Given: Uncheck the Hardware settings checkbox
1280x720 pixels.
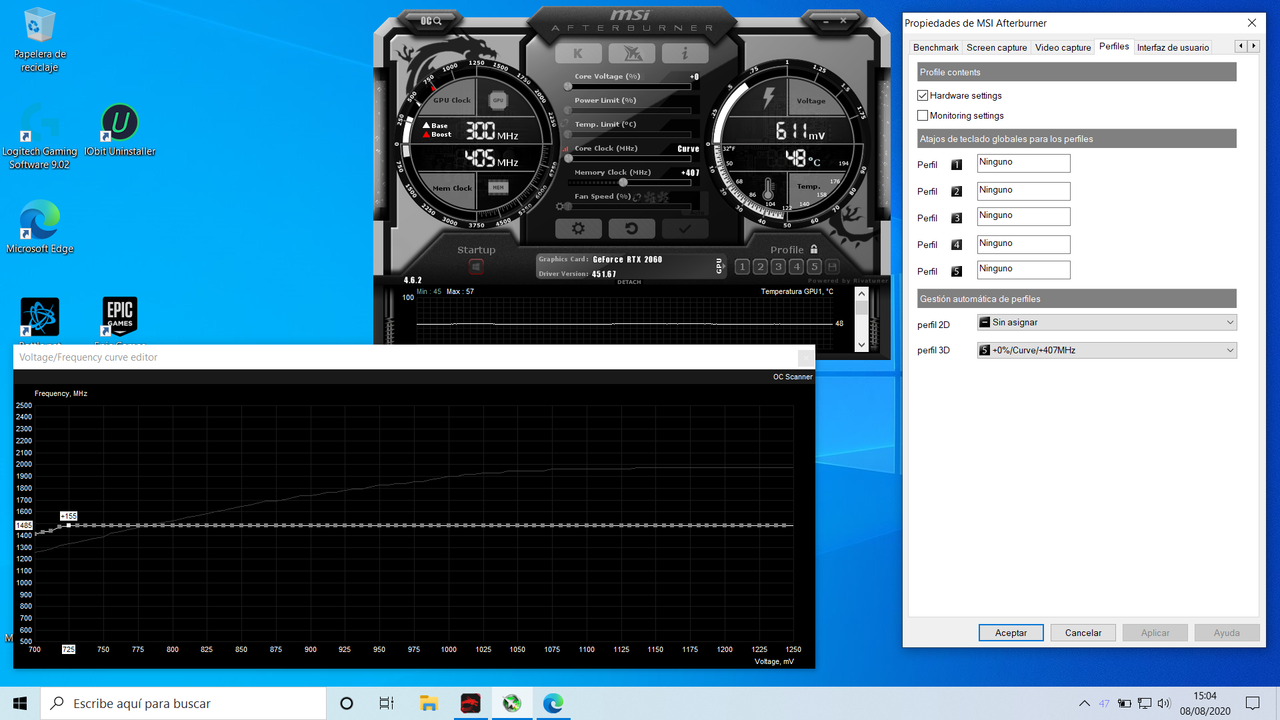Looking at the screenshot, I should pos(923,96).
